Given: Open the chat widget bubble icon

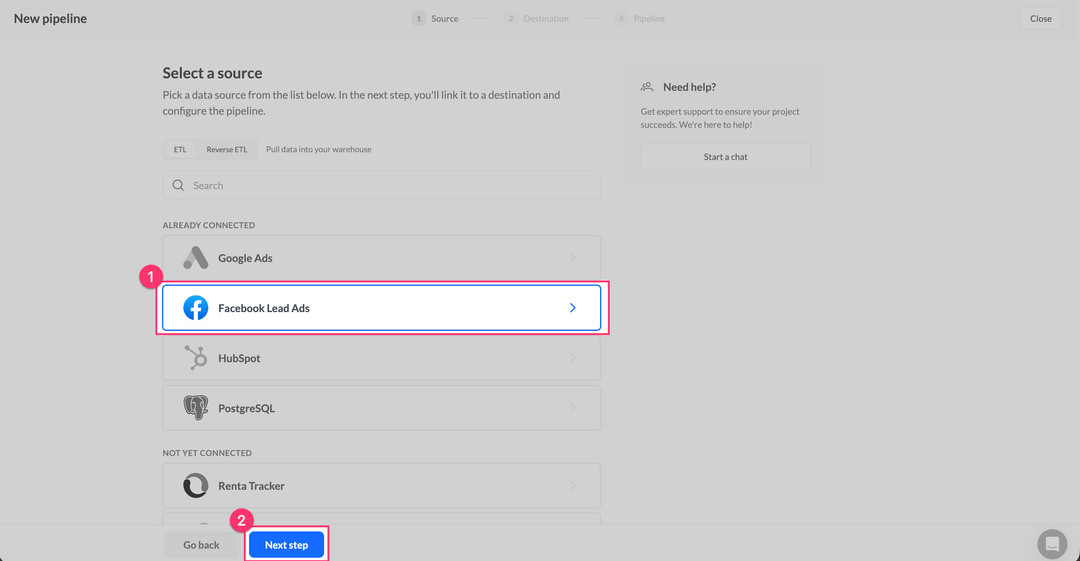Looking at the screenshot, I should coord(1052,544).
